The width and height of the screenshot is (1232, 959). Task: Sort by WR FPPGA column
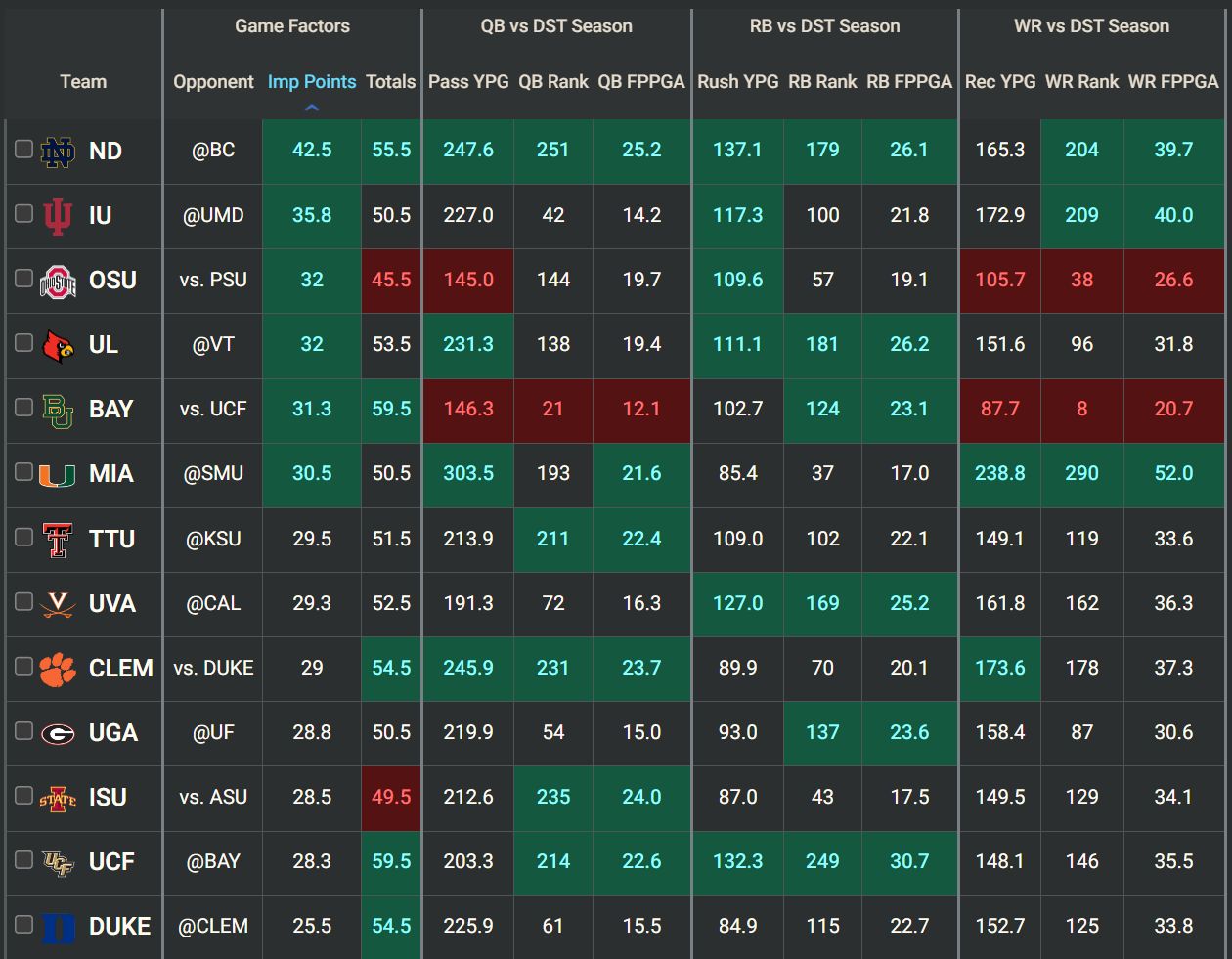1173,82
